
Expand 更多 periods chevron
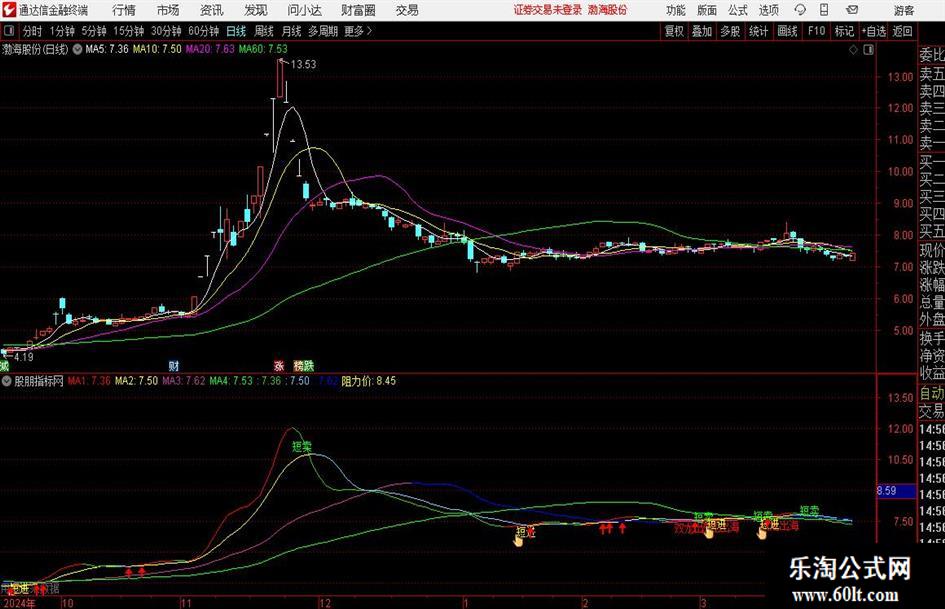(x=369, y=31)
